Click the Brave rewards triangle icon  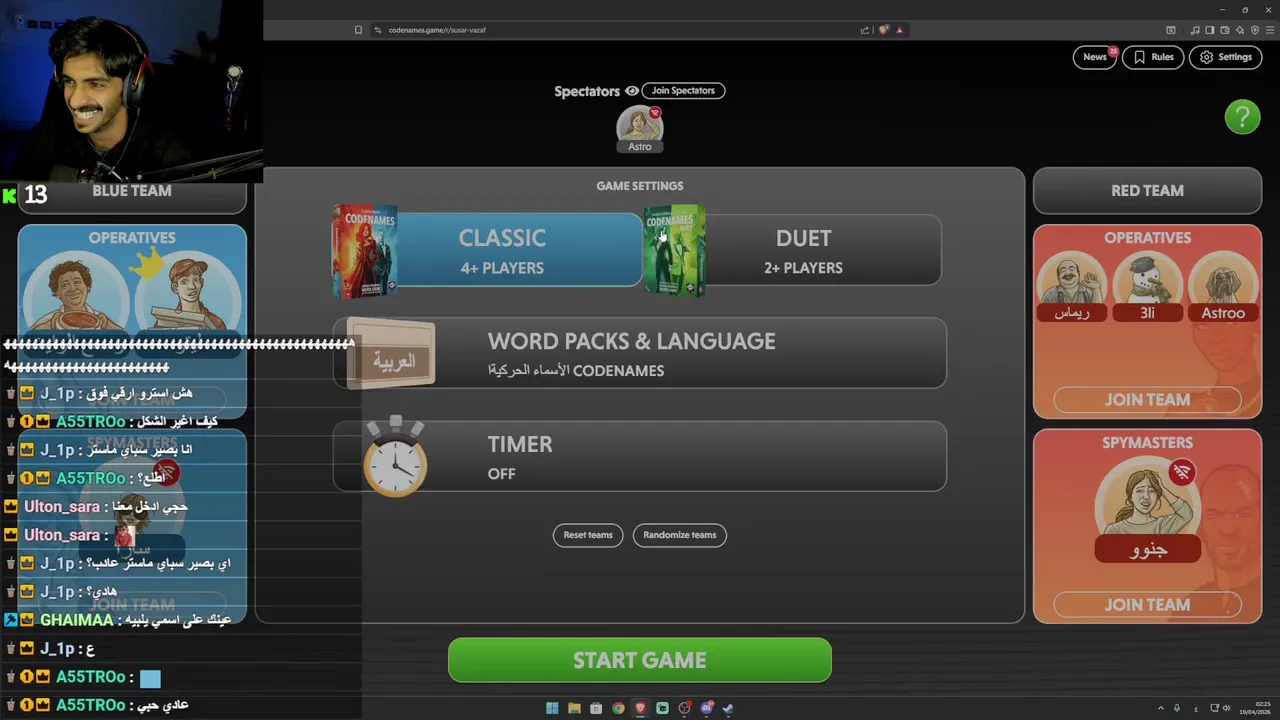point(899,30)
